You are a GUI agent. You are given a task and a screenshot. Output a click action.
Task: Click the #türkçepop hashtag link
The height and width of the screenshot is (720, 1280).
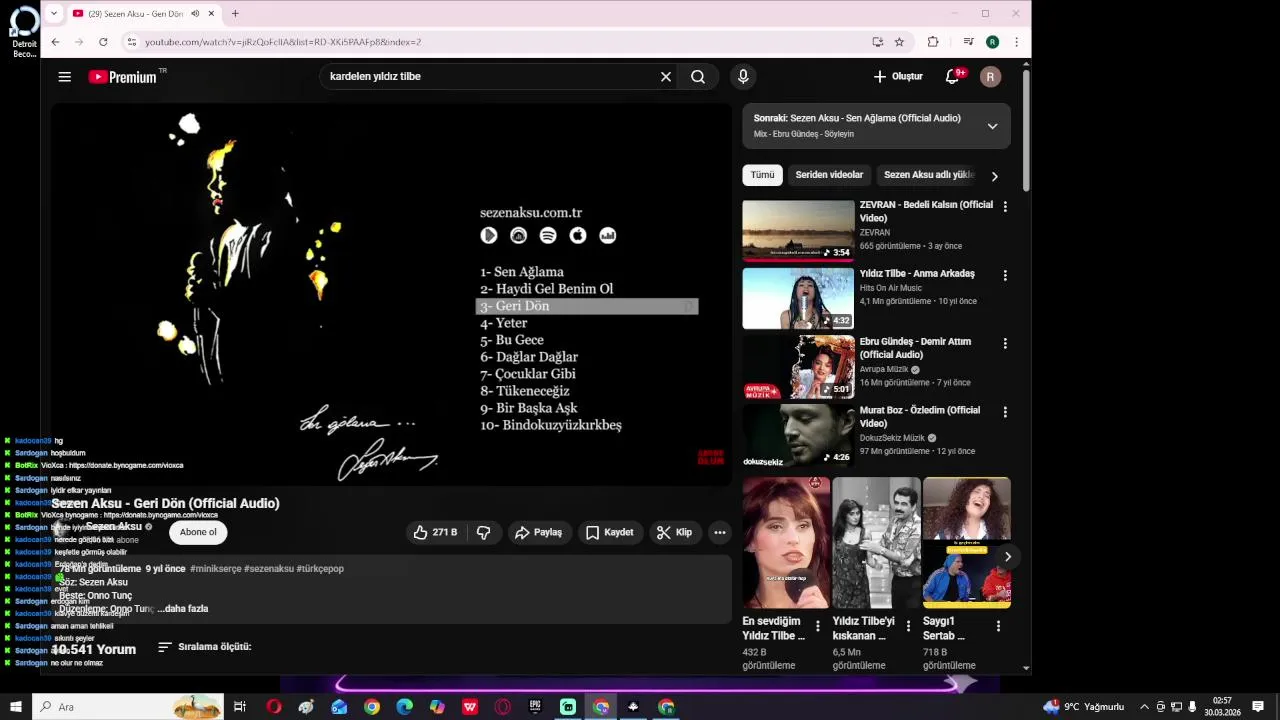click(320, 569)
